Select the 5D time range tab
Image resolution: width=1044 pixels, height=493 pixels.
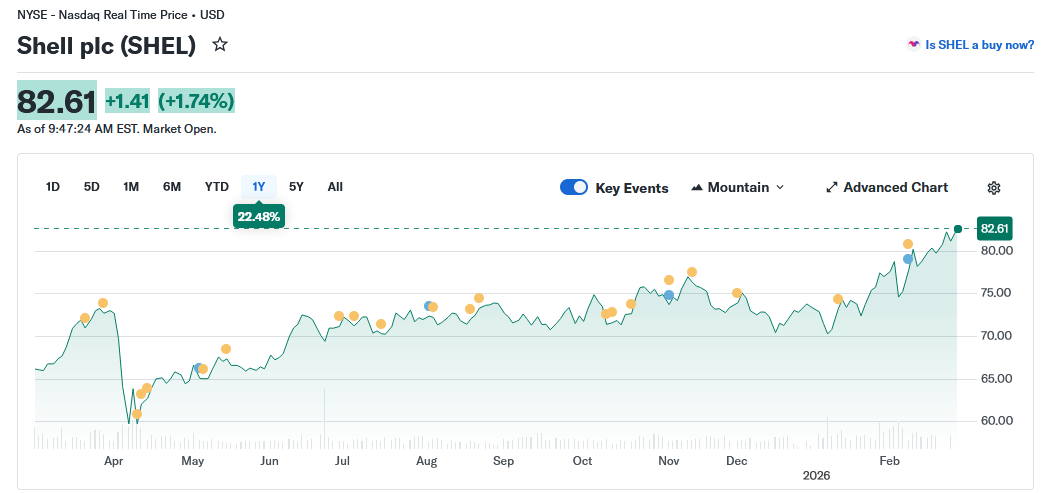click(92, 187)
